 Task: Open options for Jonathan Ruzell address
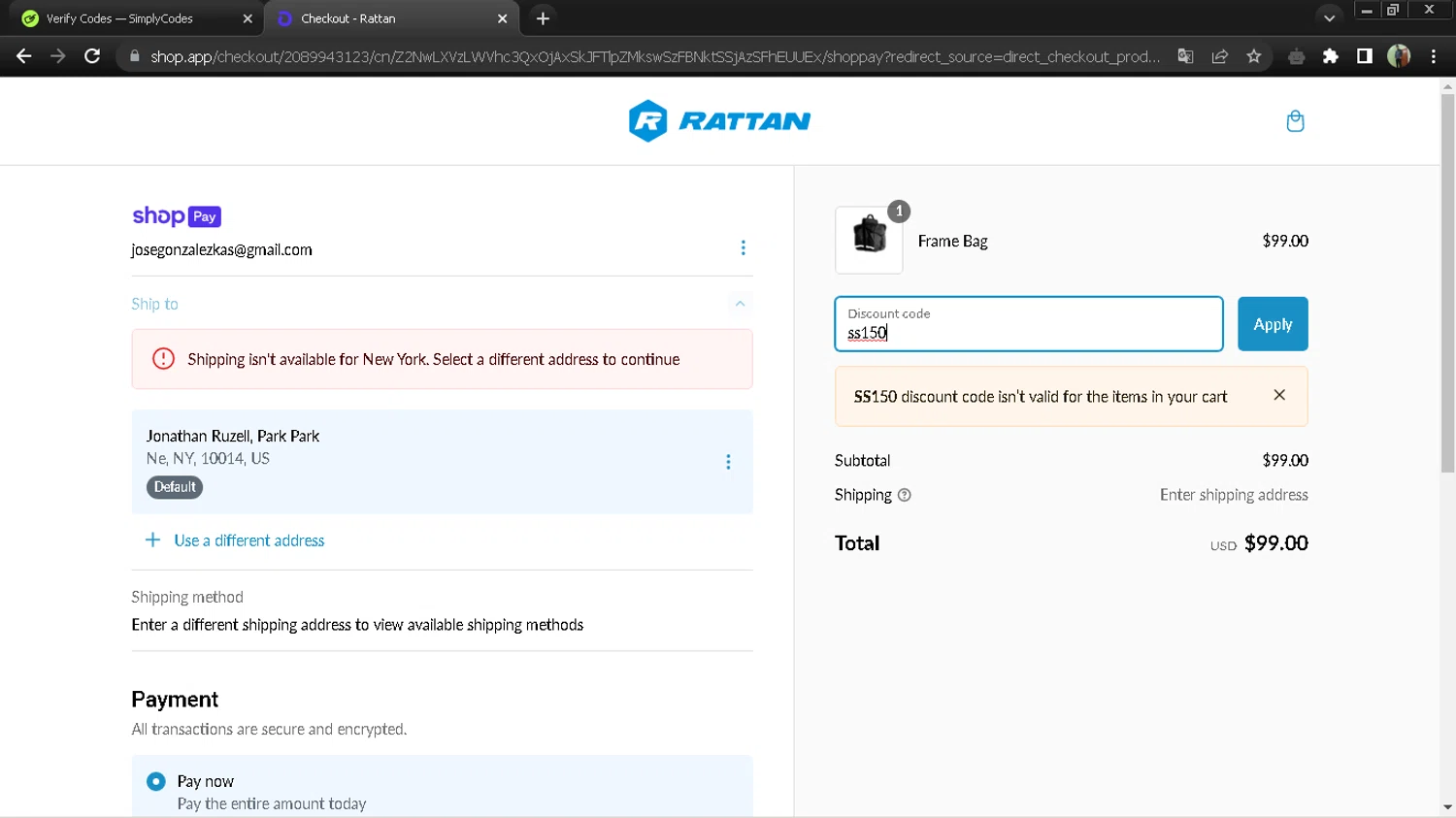click(728, 462)
